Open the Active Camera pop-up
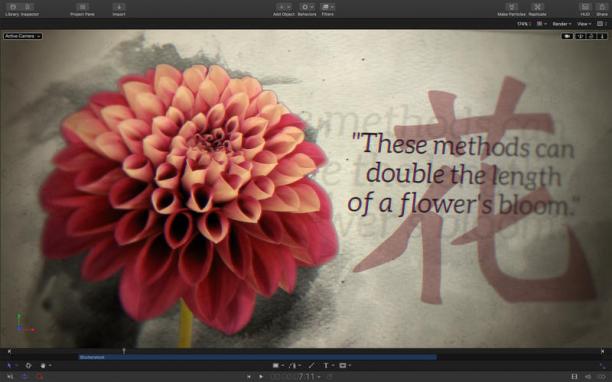 [x=23, y=36]
